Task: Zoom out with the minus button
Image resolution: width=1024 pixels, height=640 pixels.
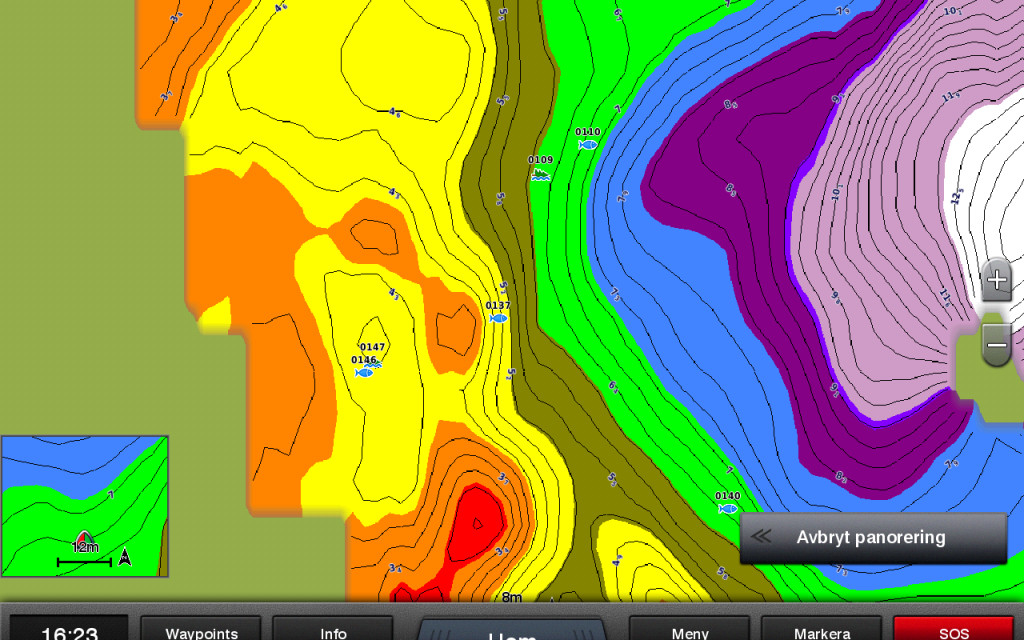Action: 996,345
